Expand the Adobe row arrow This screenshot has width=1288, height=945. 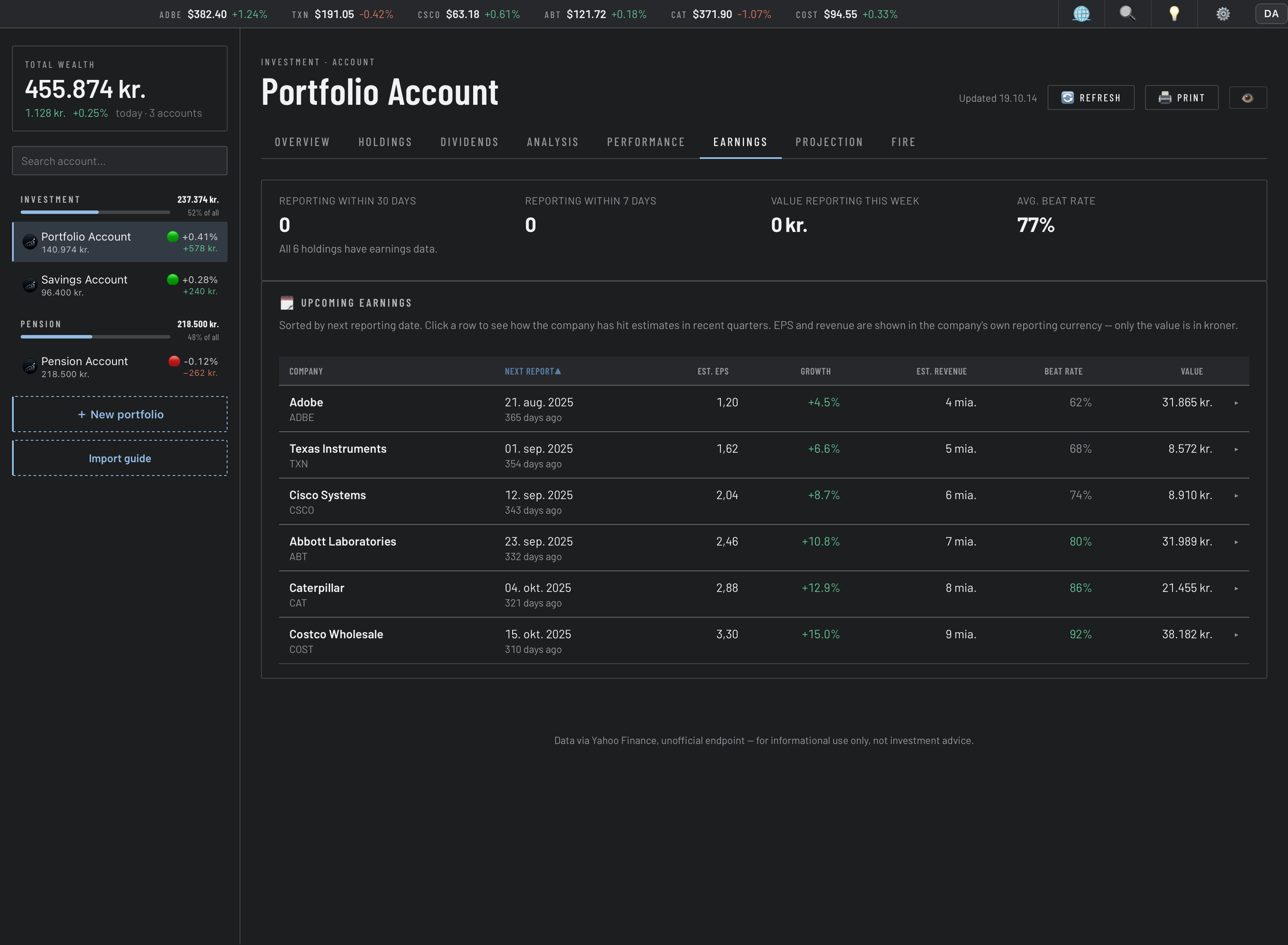[1236, 403]
